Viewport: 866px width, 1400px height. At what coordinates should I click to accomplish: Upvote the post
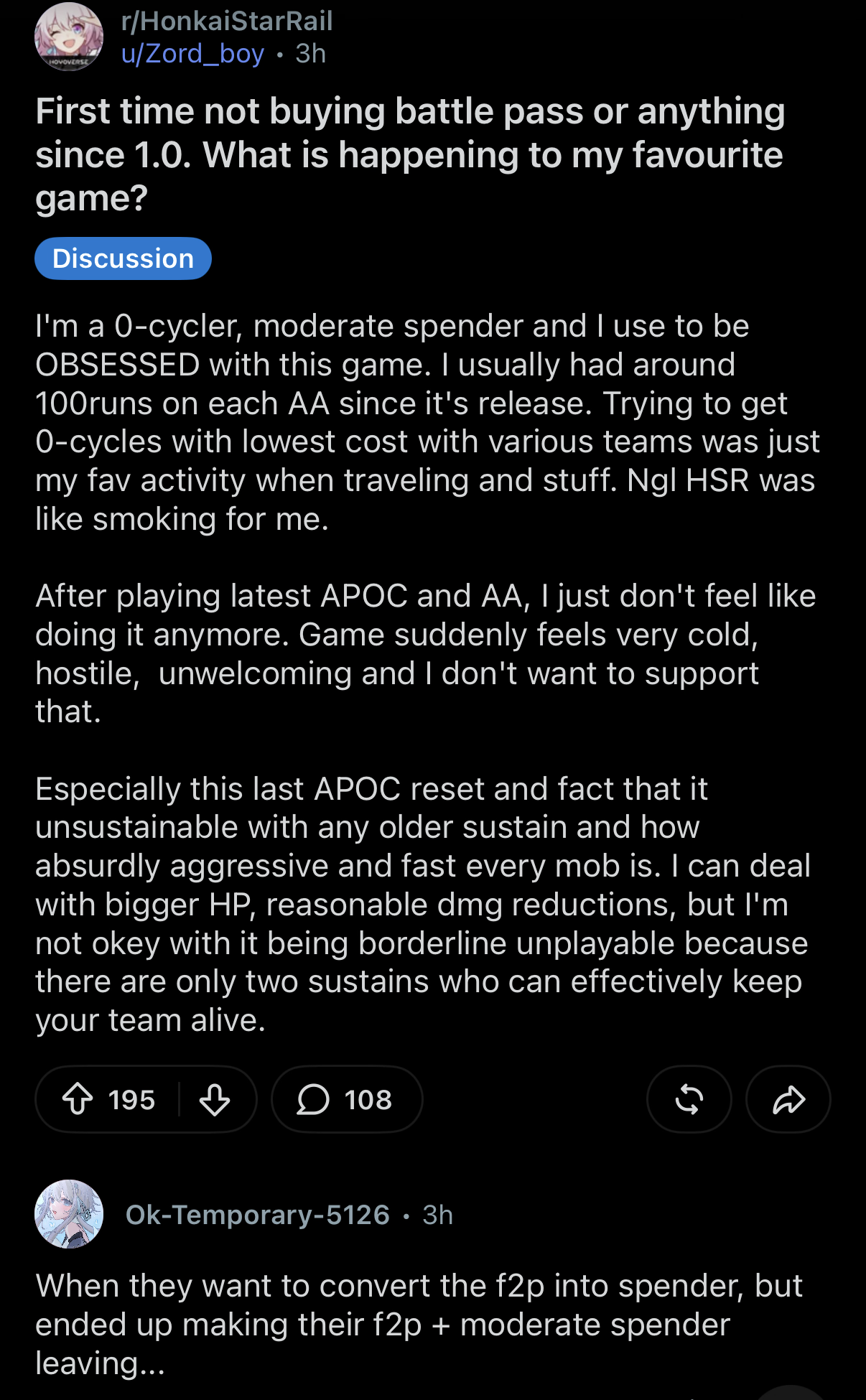click(x=78, y=1099)
